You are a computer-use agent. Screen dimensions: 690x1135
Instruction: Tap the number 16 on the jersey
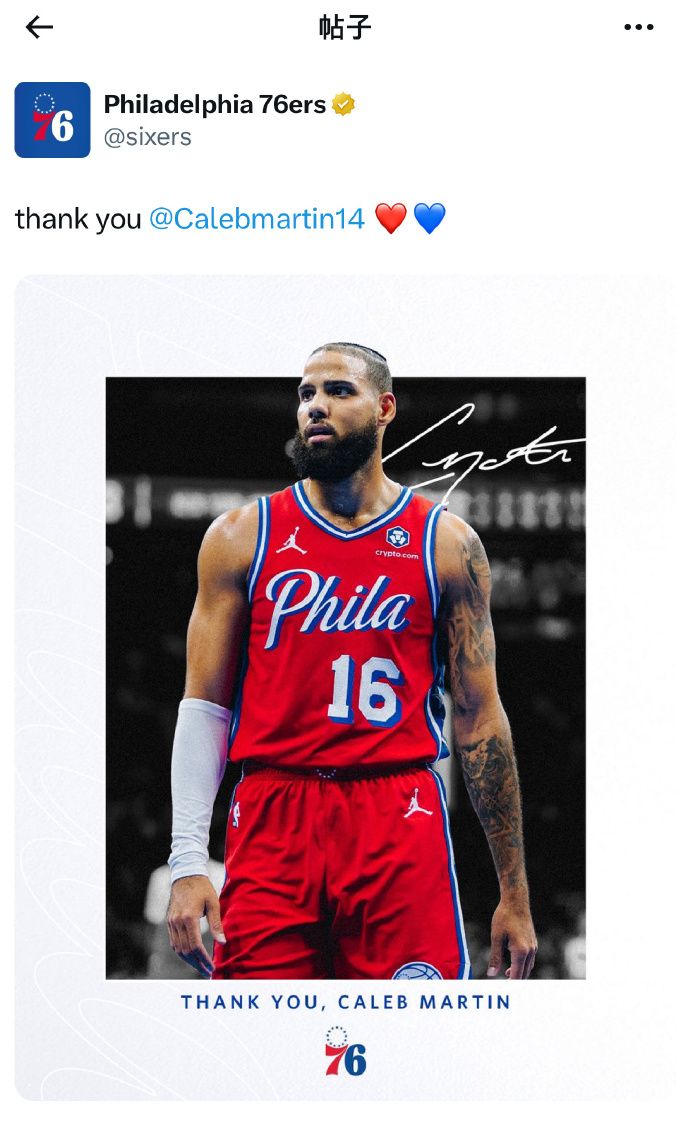[x=364, y=690]
